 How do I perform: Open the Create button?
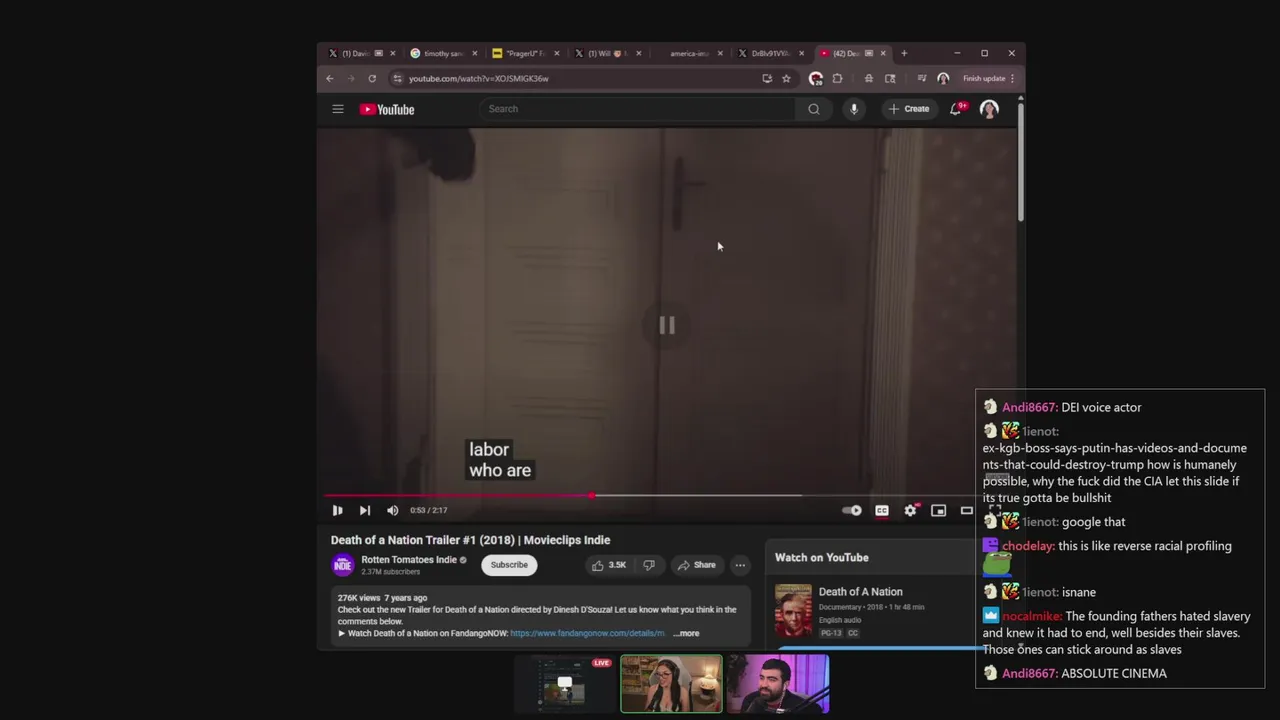(909, 109)
